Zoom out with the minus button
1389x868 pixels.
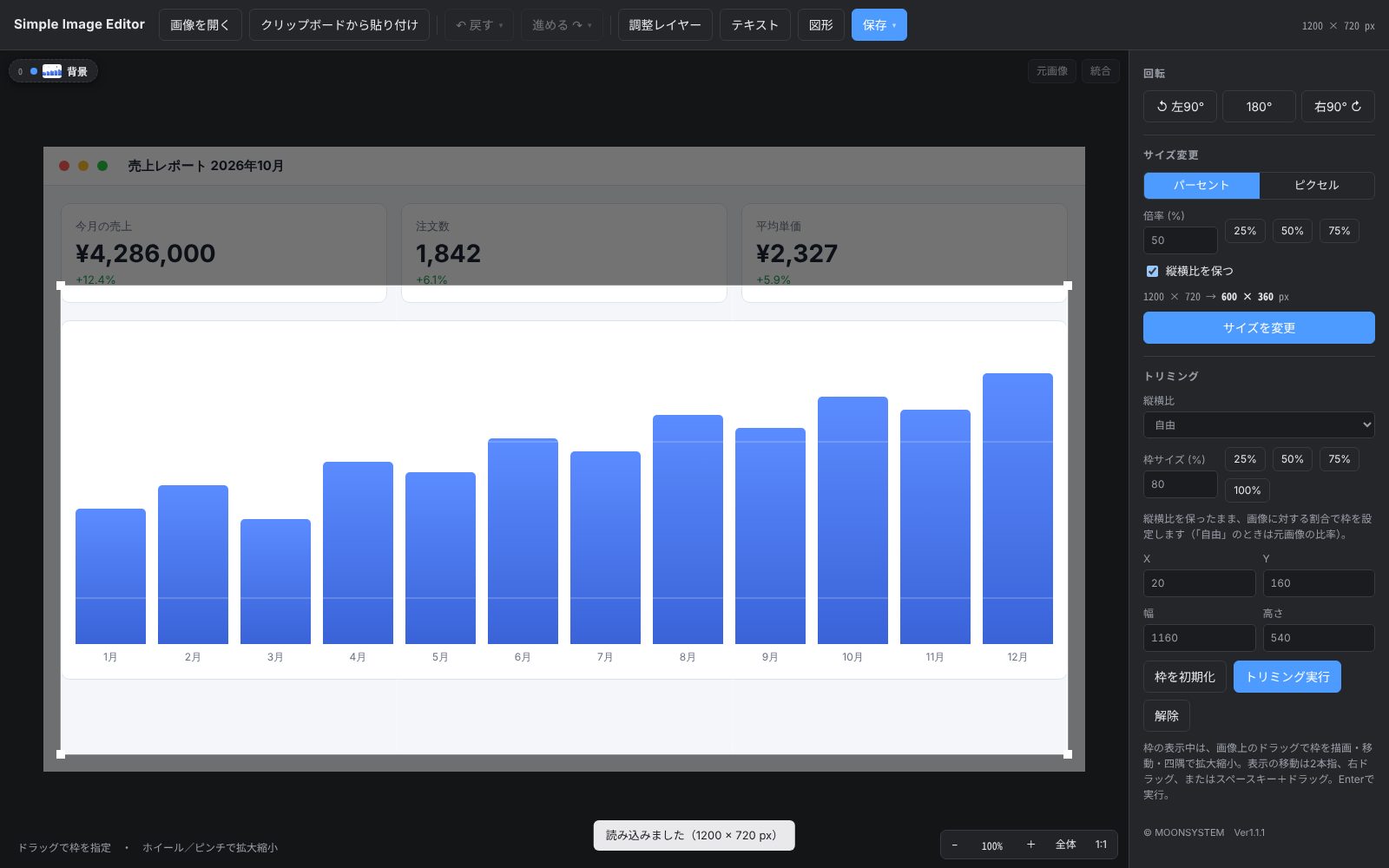[x=955, y=845]
